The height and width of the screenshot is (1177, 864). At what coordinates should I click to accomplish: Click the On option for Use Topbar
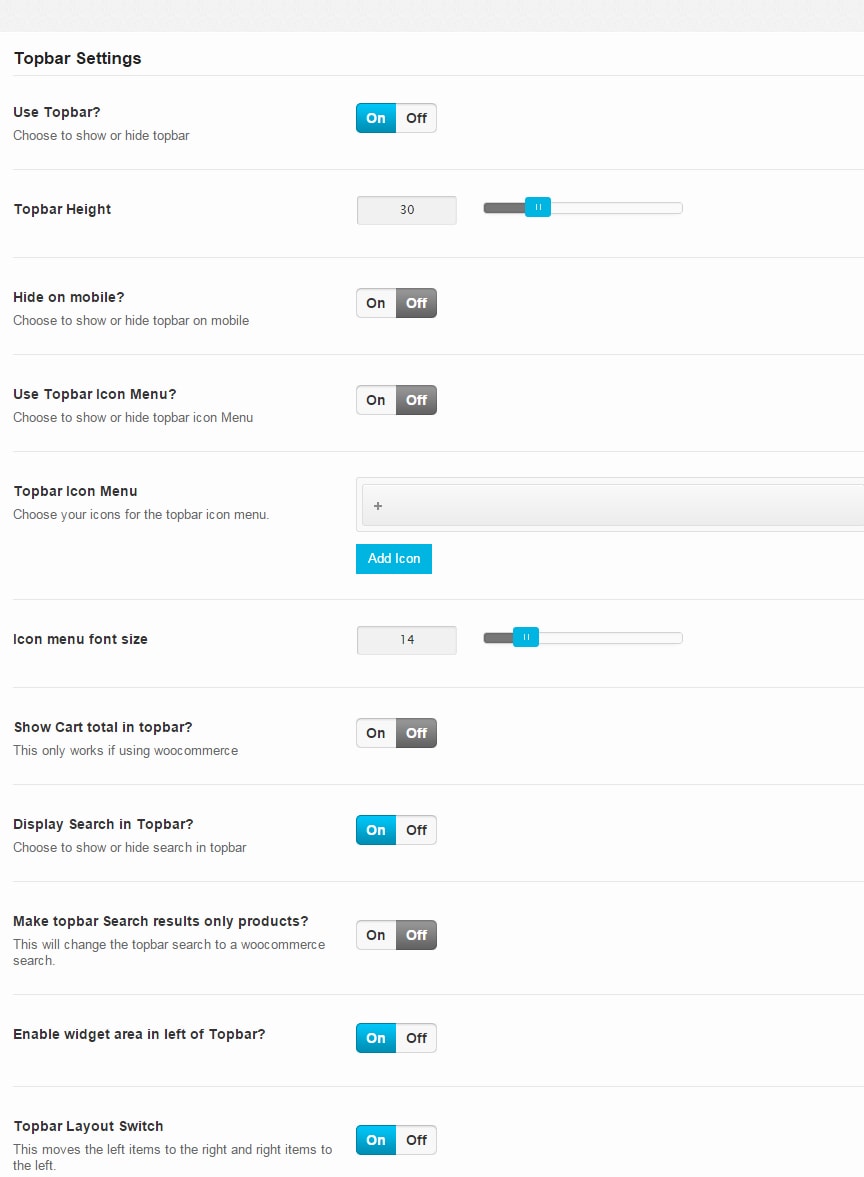tap(376, 118)
